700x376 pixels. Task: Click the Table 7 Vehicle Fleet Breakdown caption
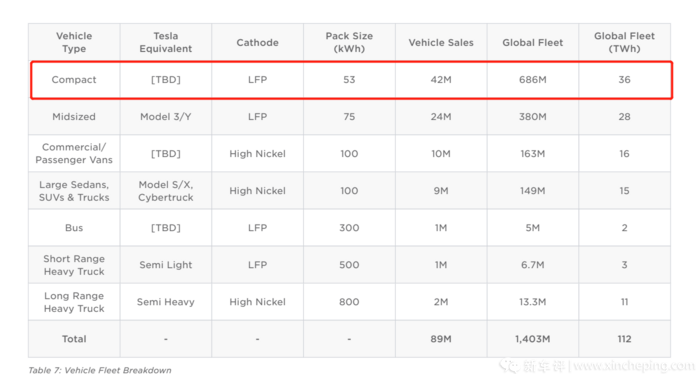pyautogui.click(x=100, y=370)
